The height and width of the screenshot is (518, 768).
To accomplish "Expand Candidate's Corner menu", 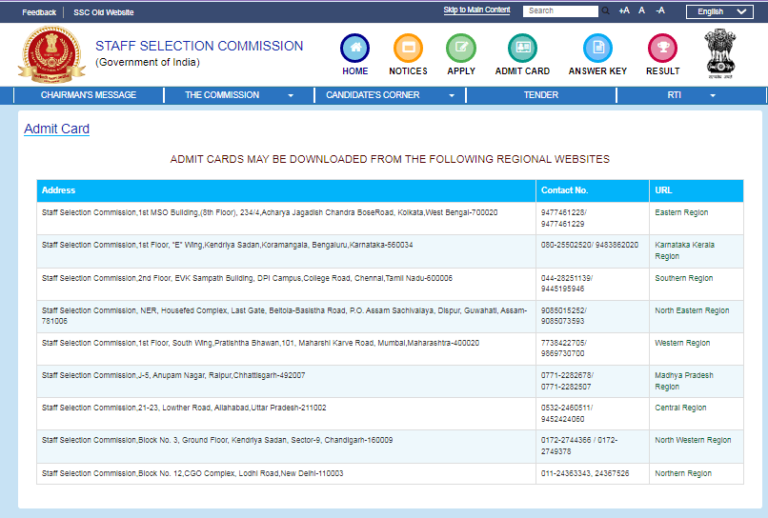I will 390,95.
